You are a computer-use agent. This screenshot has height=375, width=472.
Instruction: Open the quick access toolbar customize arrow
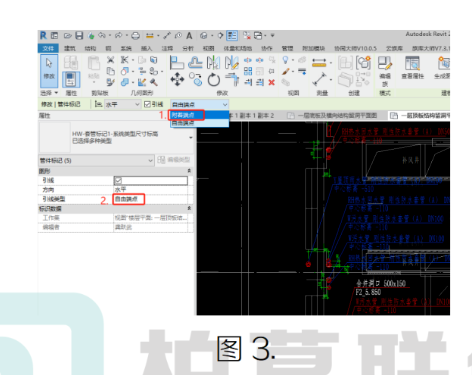pyautogui.click(x=272, y=35)
